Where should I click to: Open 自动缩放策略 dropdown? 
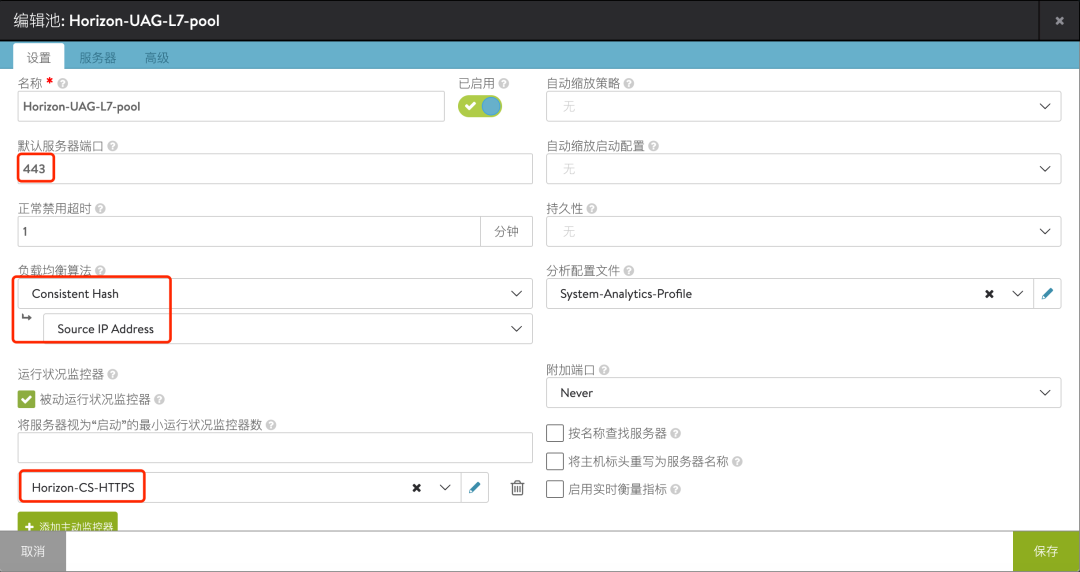(803, 106)
